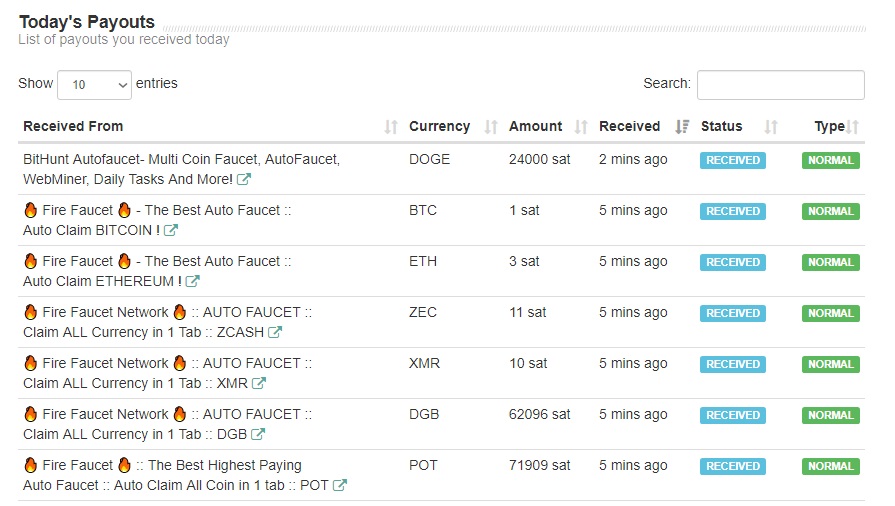Open Fire Faucet Auto Claim ETHEREUM link
The width and height of the screenshot is (895, 506).
click(157, 271)
